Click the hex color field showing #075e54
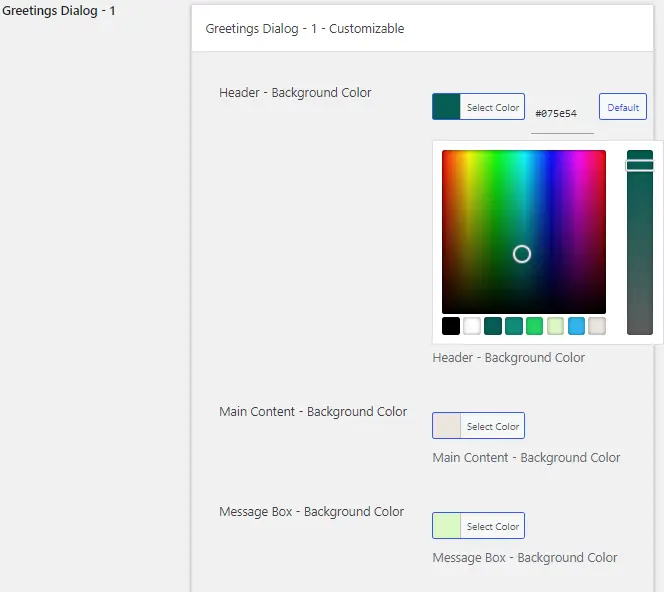Image resolution: width=664 pixels, height=592 pixels. point(562,113)
